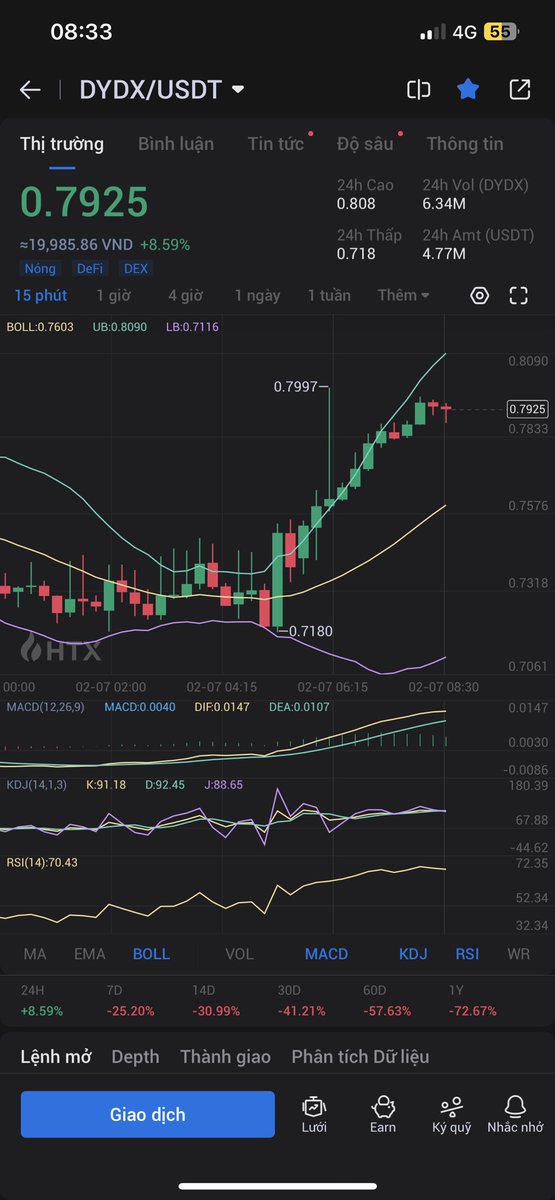This screenshot has width=555, height=1200.
Task: Toggle the MACD indicator
Action: [x=327, y=954]
